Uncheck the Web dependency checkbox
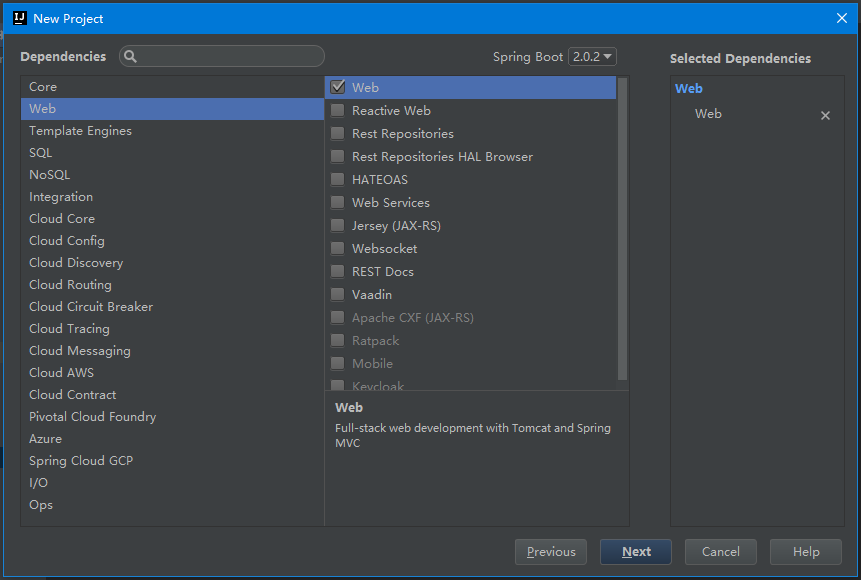The width and height of the screenshot is (861, 580). [338, 87]
